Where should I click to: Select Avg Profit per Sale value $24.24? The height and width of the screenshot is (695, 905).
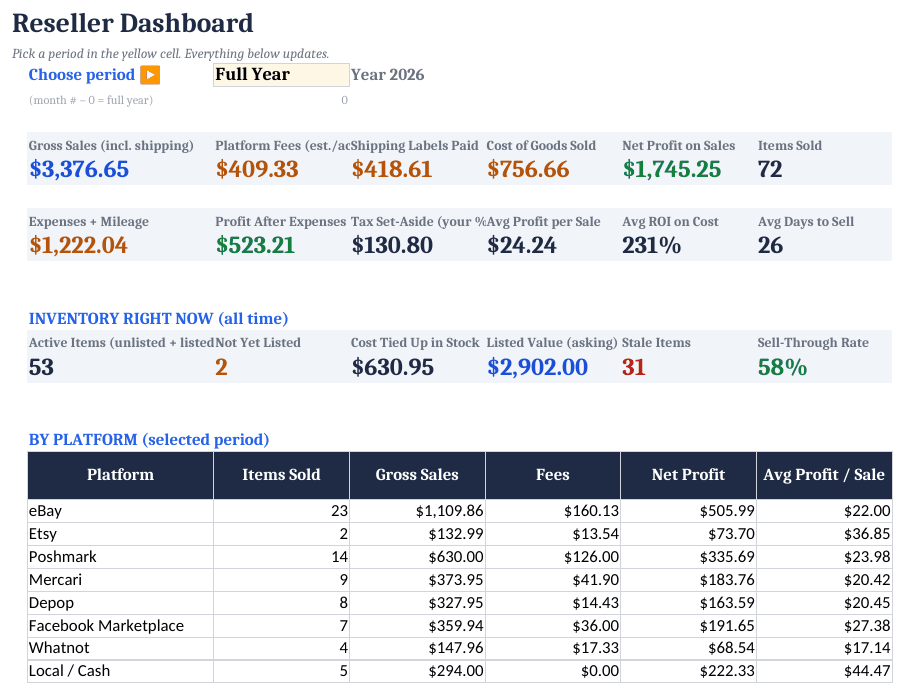pyautogui.click(x=522, y=245)
